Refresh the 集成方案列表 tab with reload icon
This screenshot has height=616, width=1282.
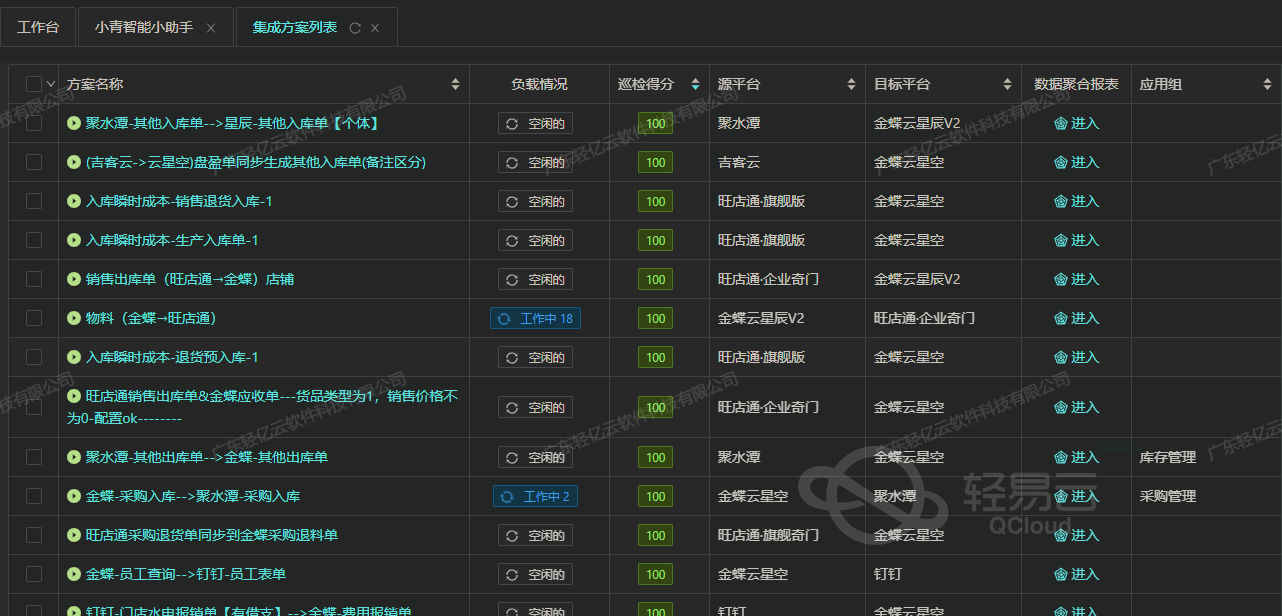[355, 28]
